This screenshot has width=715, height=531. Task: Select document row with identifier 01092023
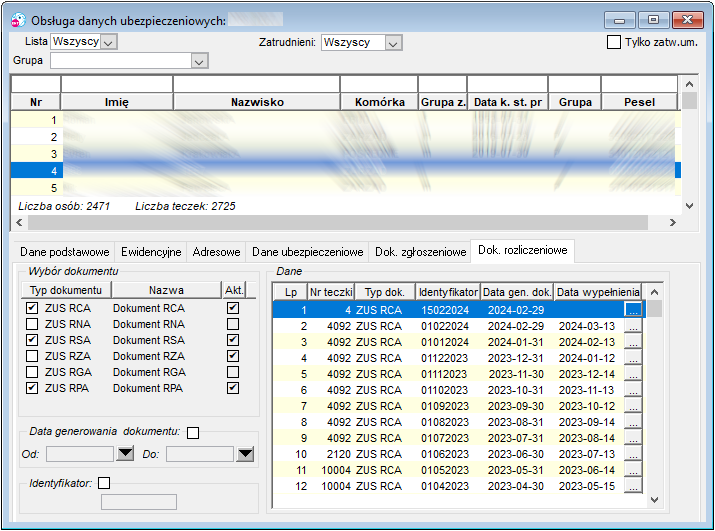point(459,406)
